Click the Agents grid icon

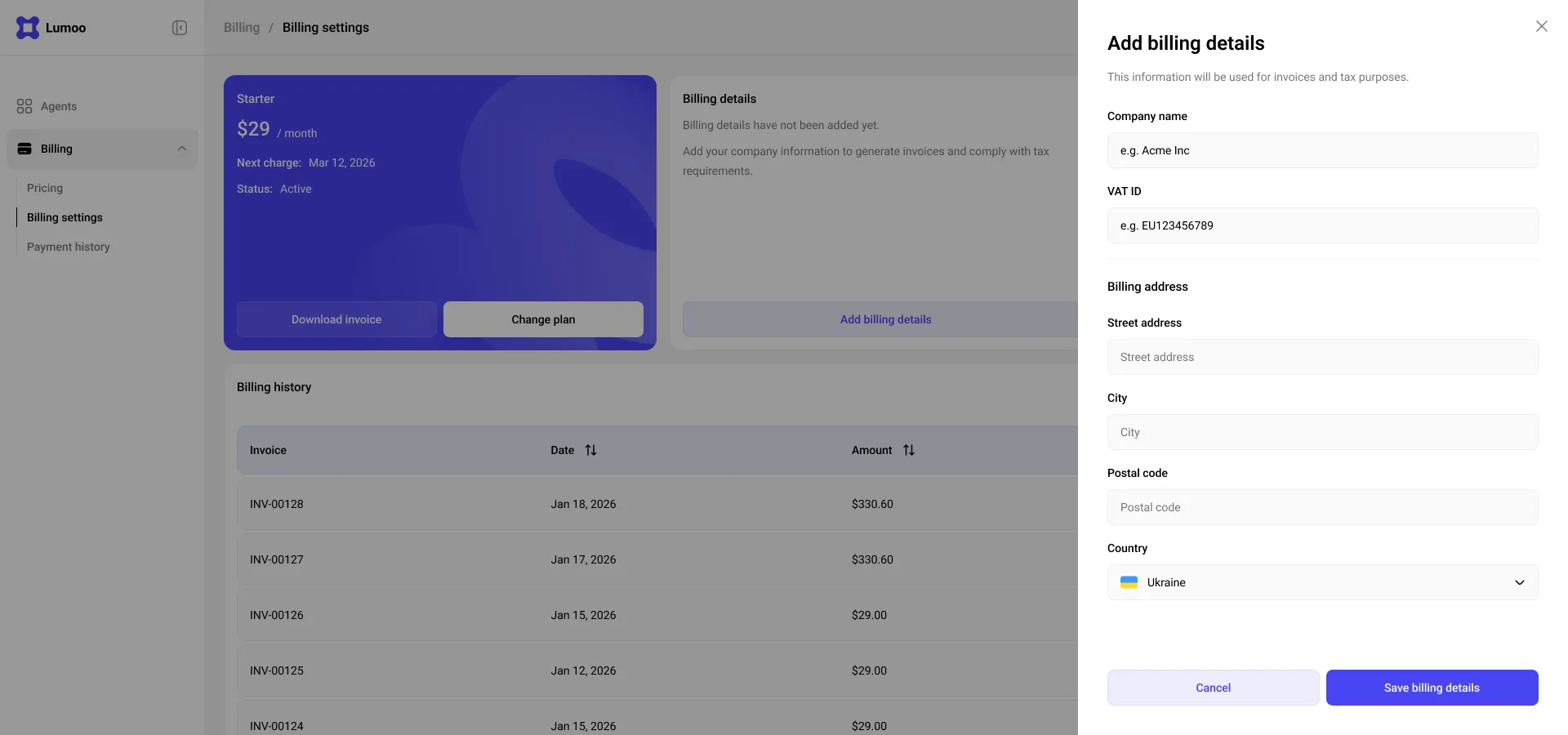tap(24, 106)
